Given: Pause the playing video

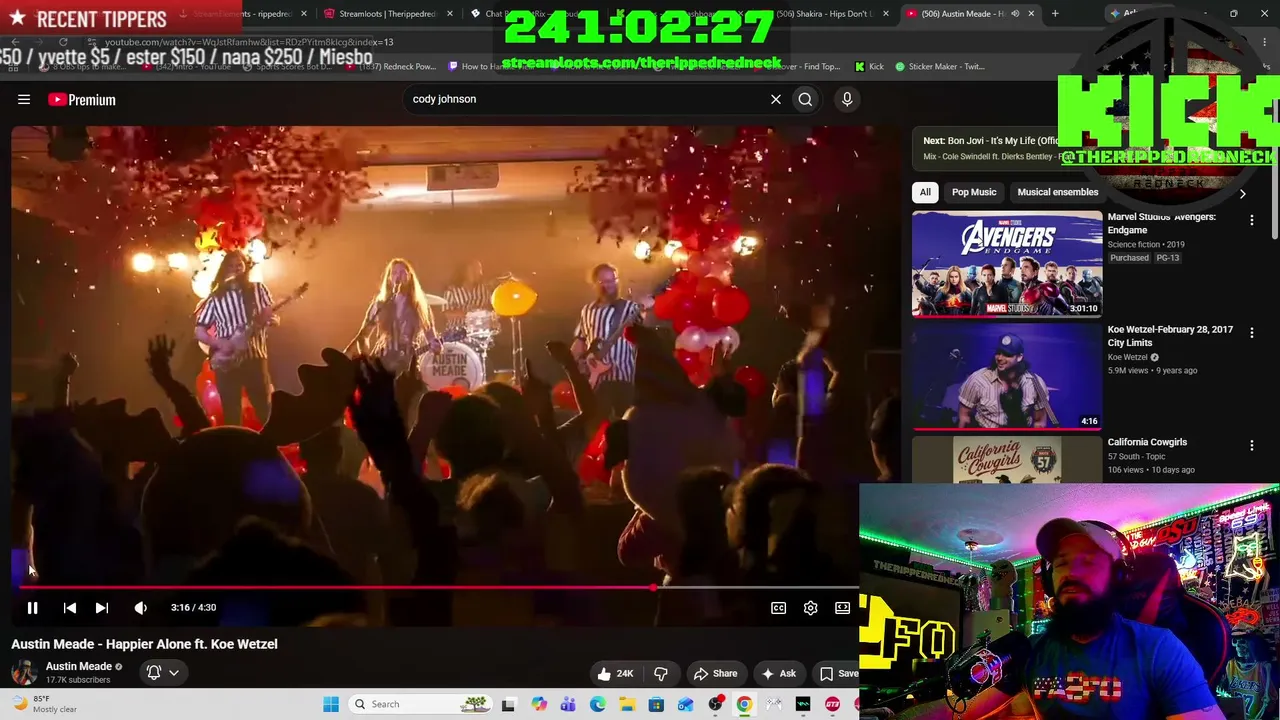Looking at the screenshot, I should pyautogui.click(x=32, y=607).
